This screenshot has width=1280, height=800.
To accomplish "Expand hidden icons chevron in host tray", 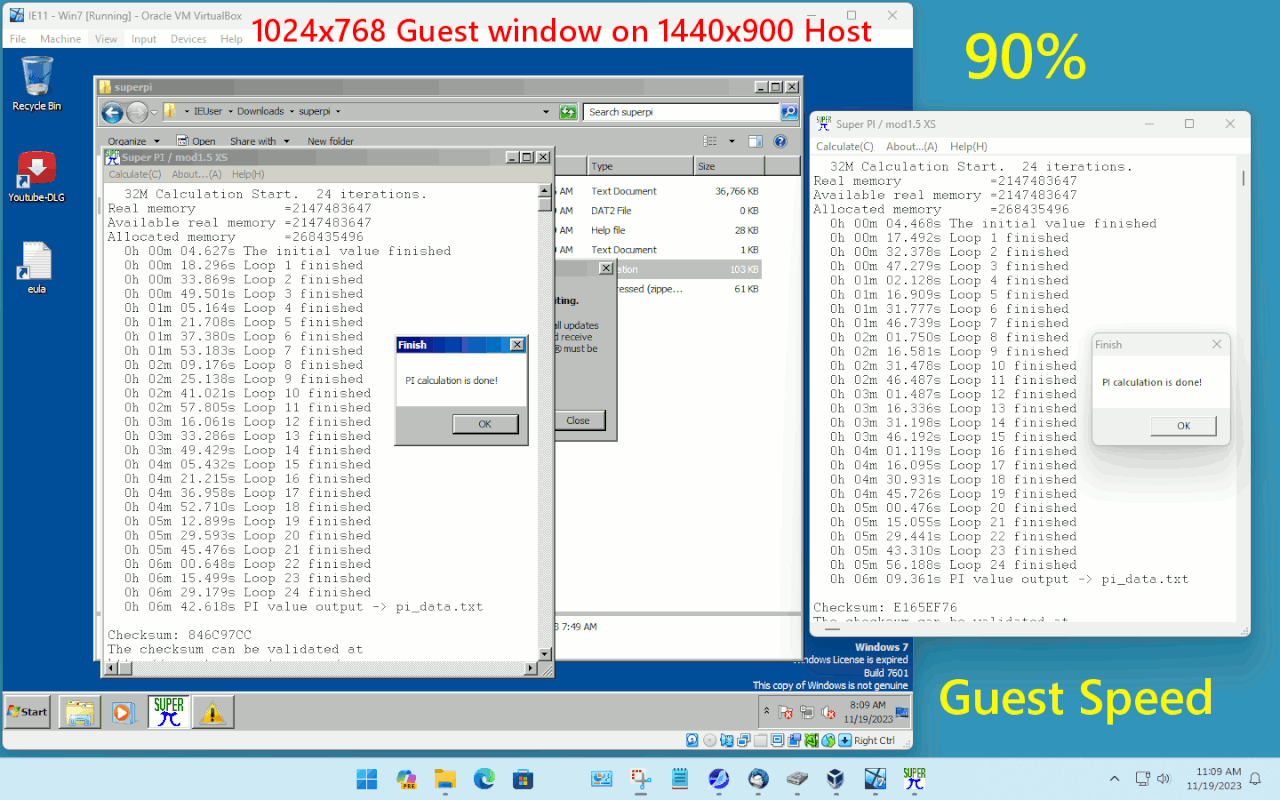I will 1115,779.
